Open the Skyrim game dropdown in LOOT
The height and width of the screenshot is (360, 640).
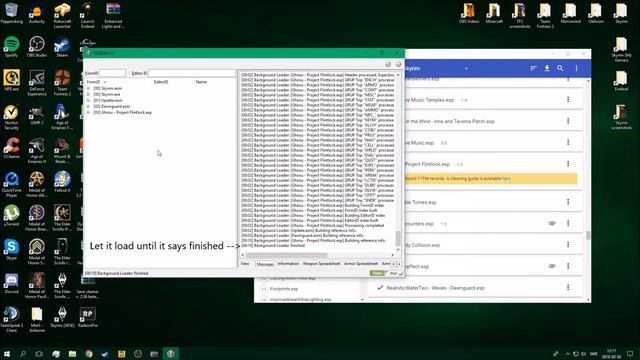[466, 69]
